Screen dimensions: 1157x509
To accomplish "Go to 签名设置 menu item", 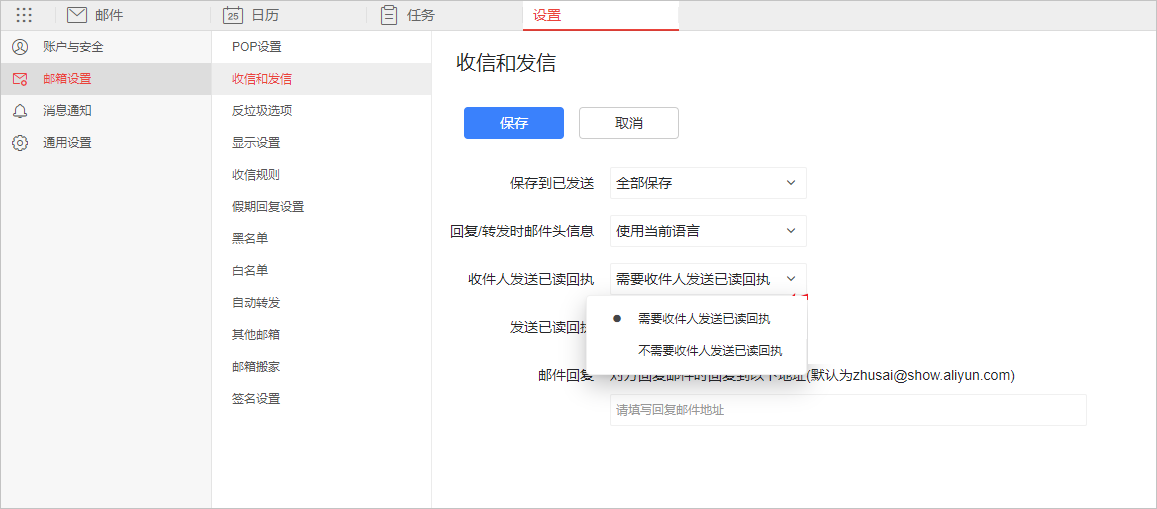I will tap(256, 399).
